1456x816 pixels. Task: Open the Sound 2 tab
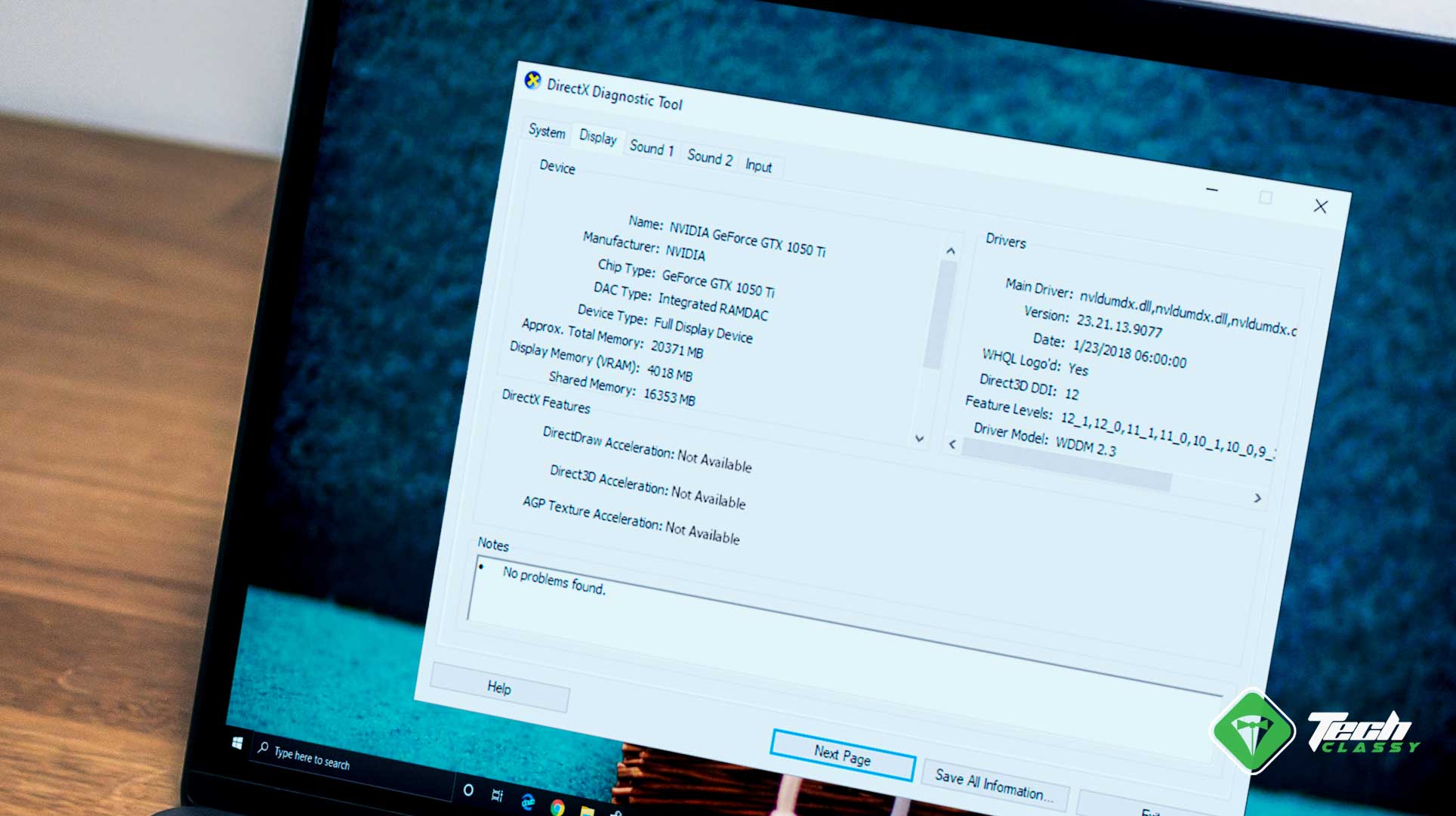709,157
